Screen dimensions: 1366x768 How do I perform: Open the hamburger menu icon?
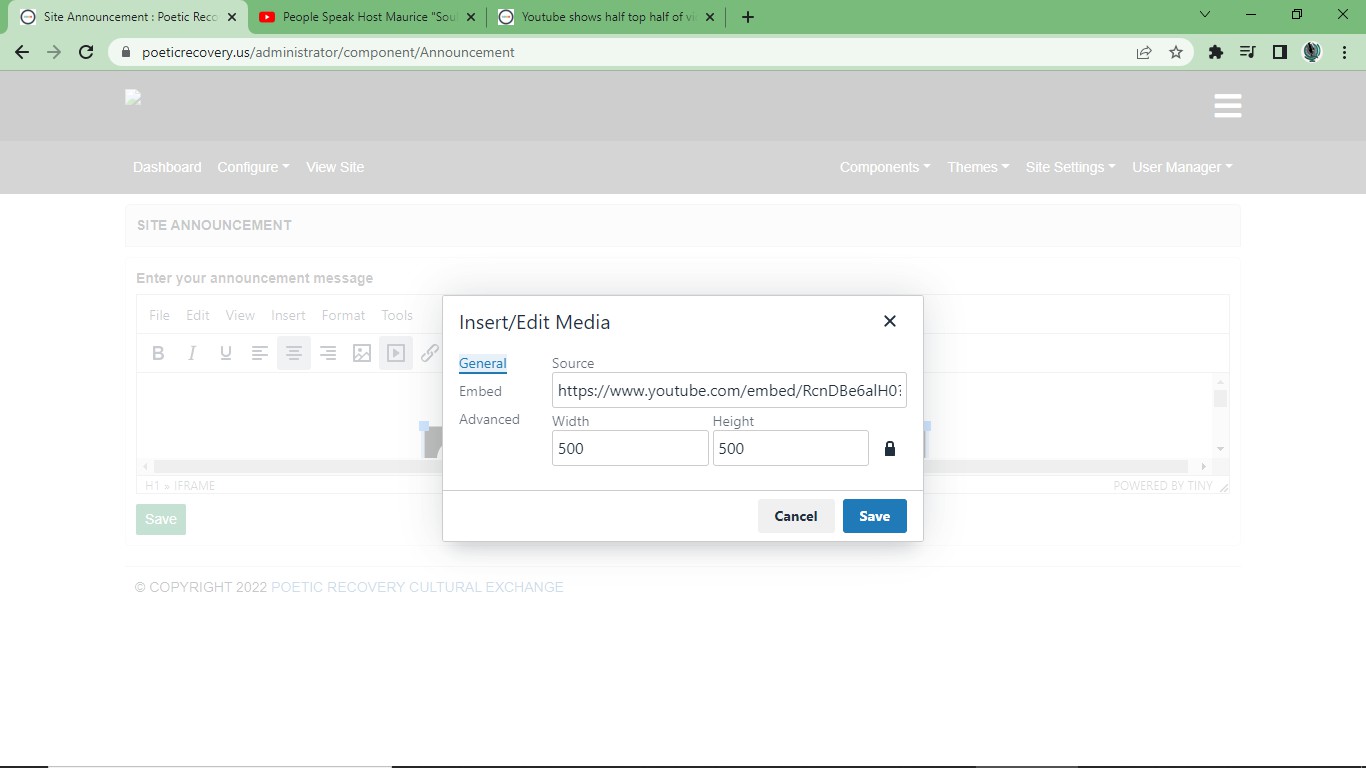coord(1227,106)
